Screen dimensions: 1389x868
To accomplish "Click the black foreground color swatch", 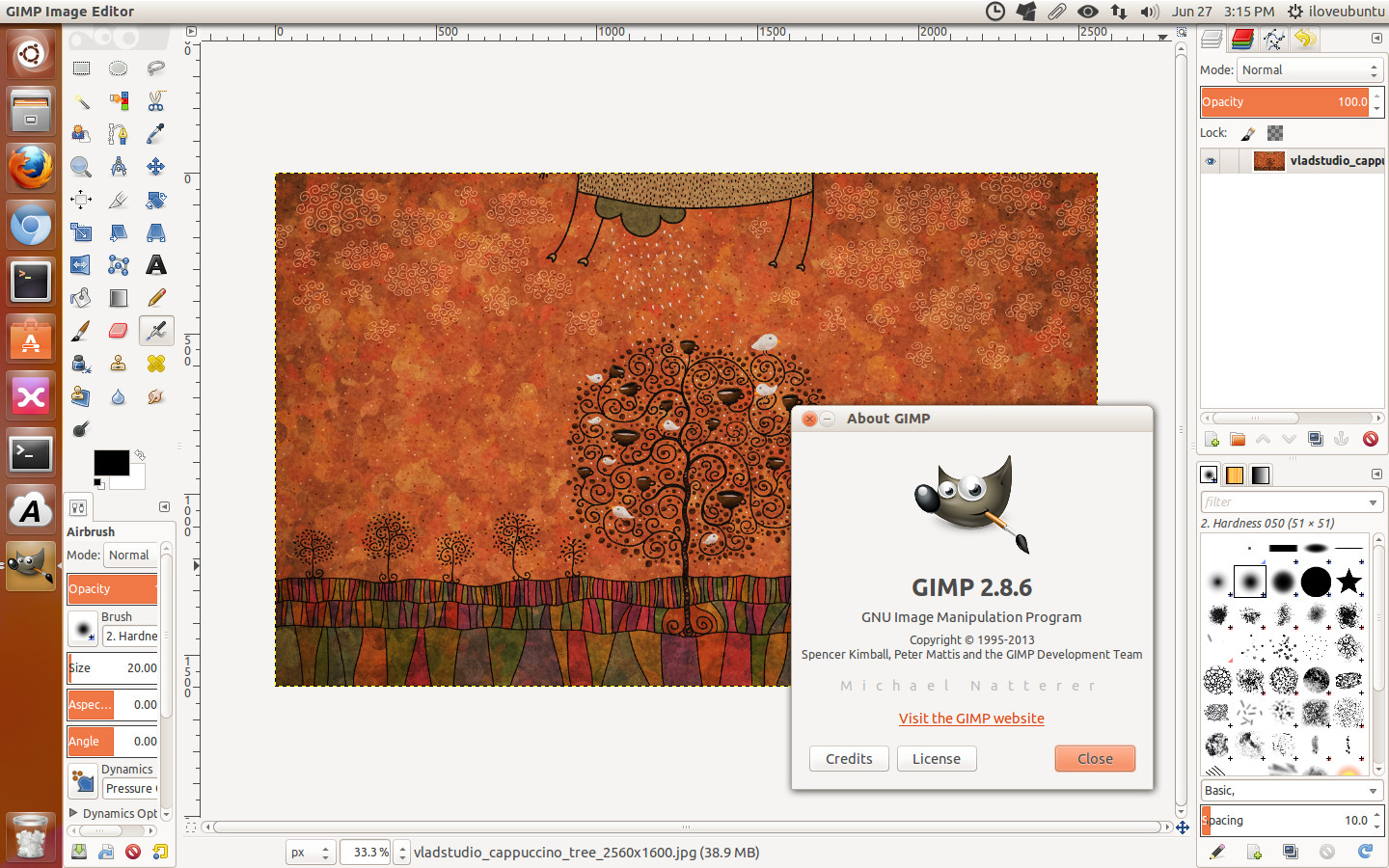I will 111,463.
